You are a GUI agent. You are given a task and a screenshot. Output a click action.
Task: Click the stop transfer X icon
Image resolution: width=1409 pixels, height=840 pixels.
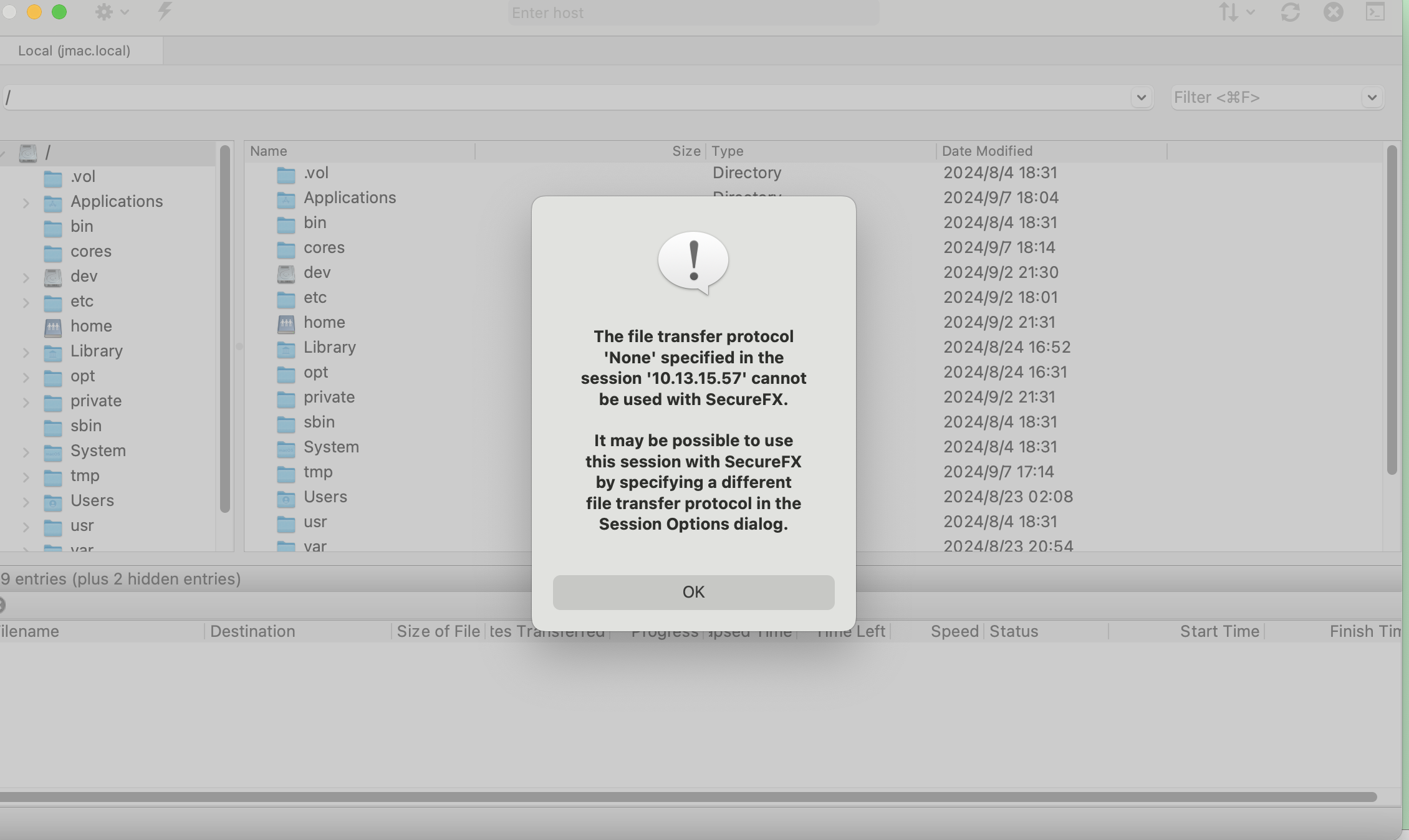[1333, 12]
